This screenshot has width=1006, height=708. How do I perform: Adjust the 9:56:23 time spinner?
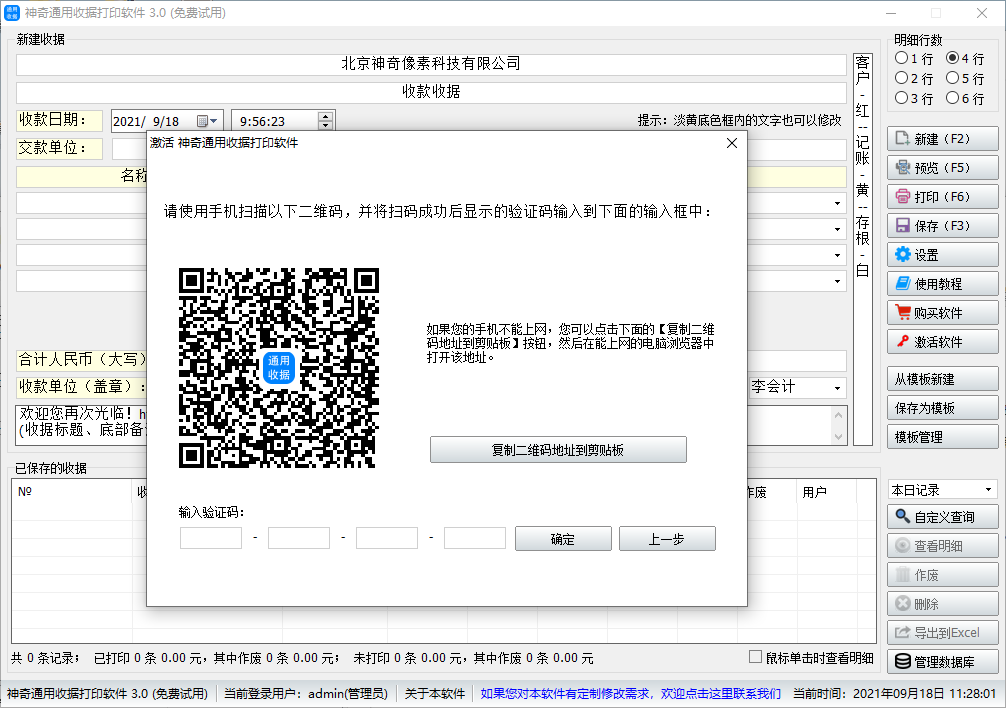point(326,121)
